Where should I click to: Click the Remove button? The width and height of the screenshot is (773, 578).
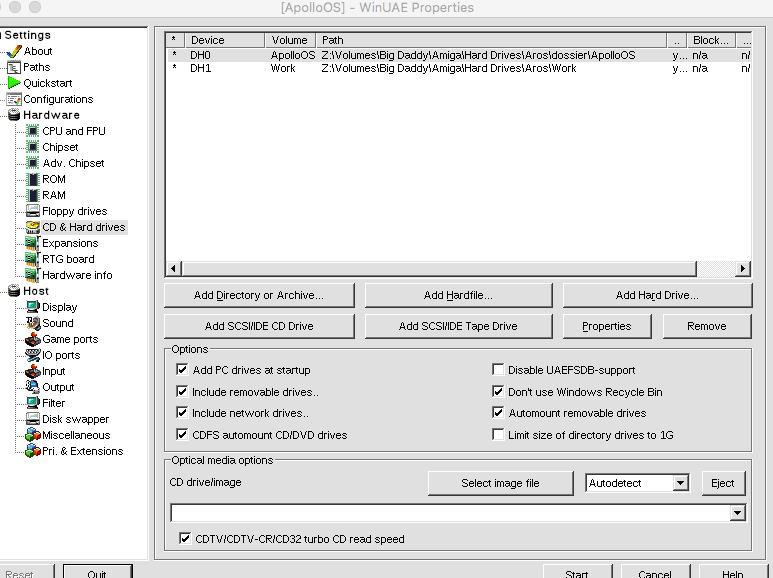(x=707, y=326)
